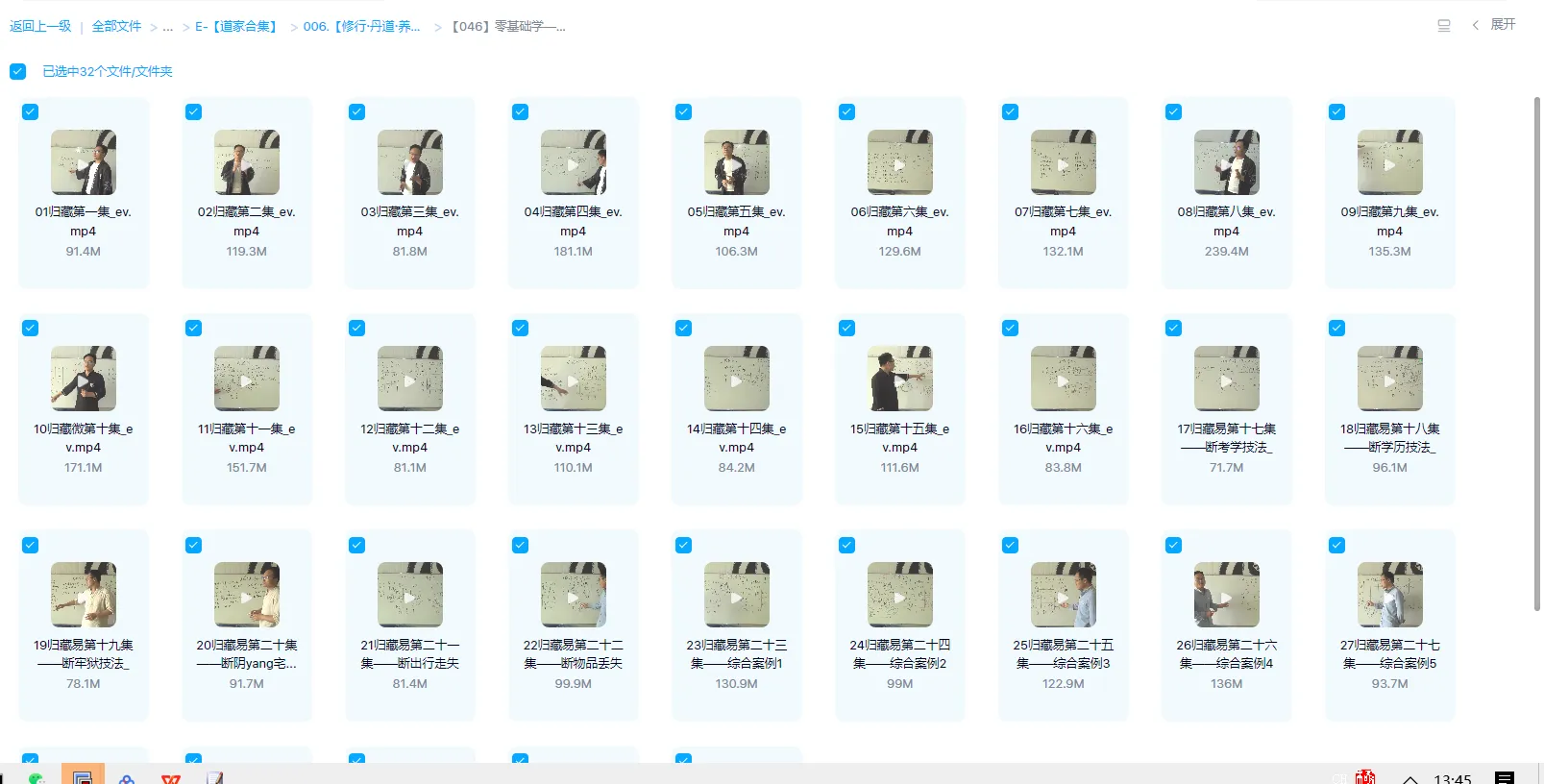The image size is (1544, 784).
Task: Open the 006.【修行·丹道·养... breadcrumb folder
Action: tap(361, 26)
